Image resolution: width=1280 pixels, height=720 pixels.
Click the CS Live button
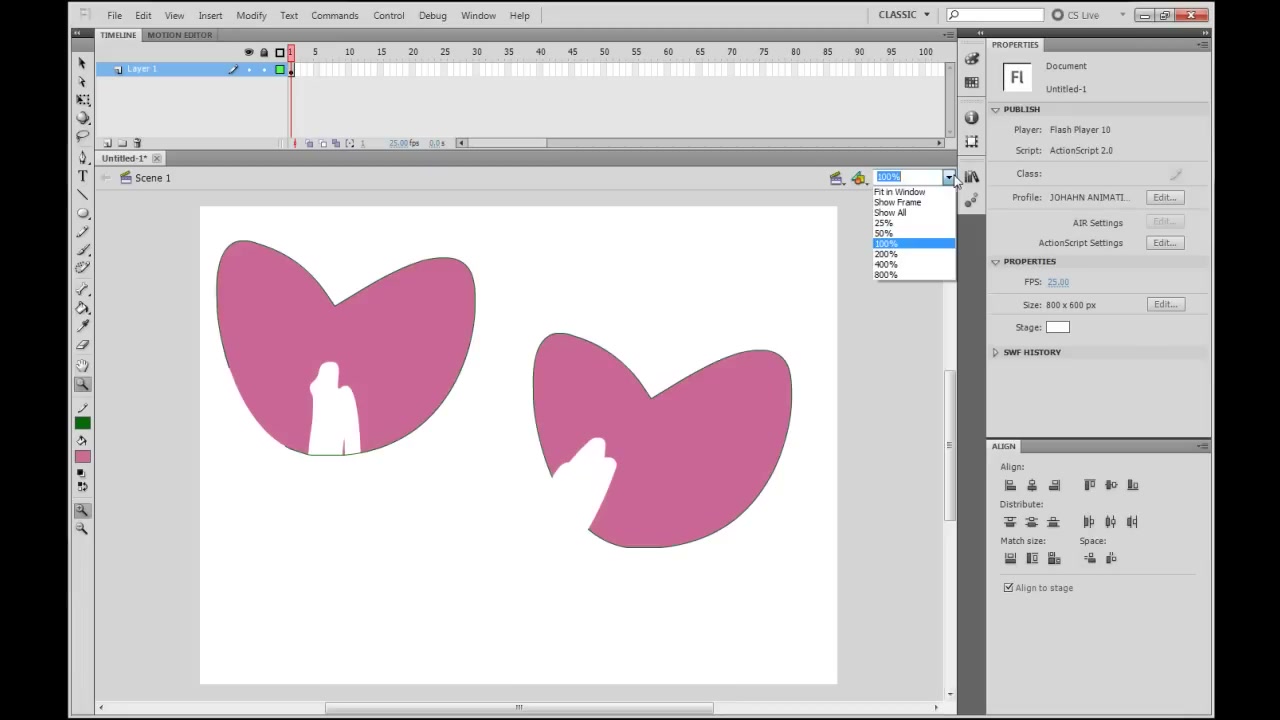[x=1075, y=15]
